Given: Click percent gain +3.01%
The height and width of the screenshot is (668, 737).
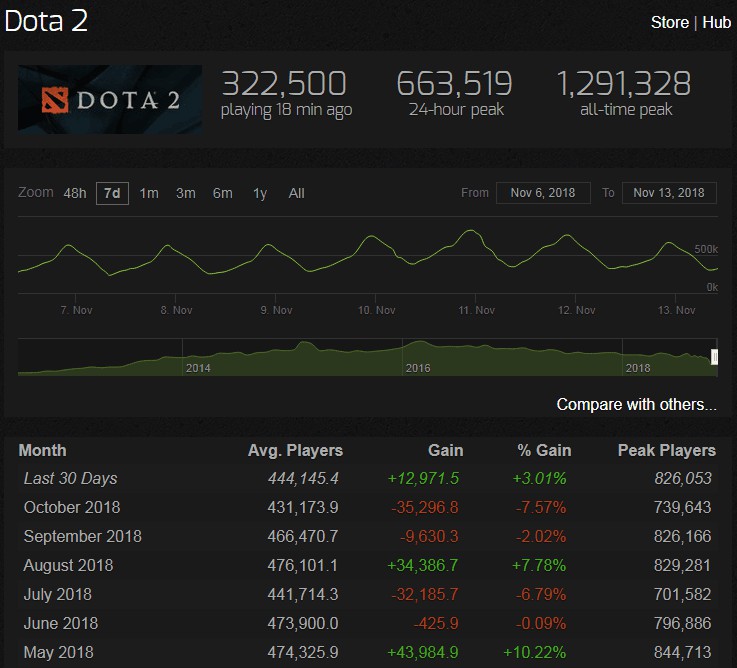Looking at the screenshot, I should pyautogui.click(x=540, y=479).
